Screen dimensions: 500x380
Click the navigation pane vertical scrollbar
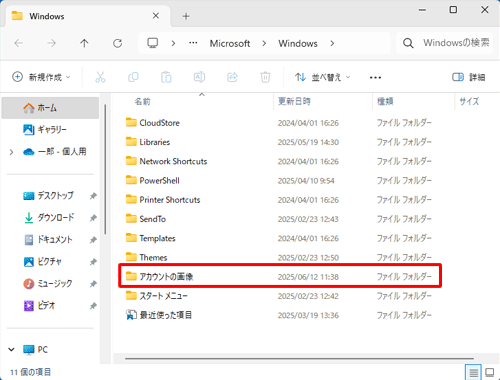click(x=105, y=169)
